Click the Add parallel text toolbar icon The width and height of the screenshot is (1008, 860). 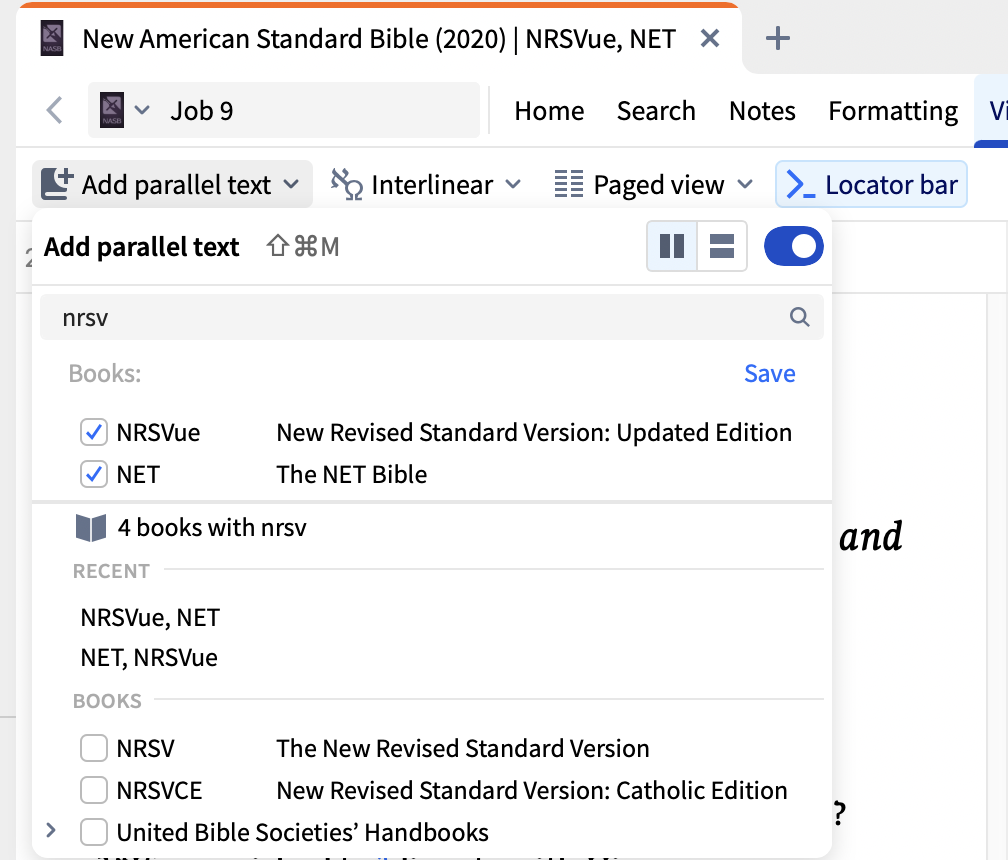tap(57, 185)
